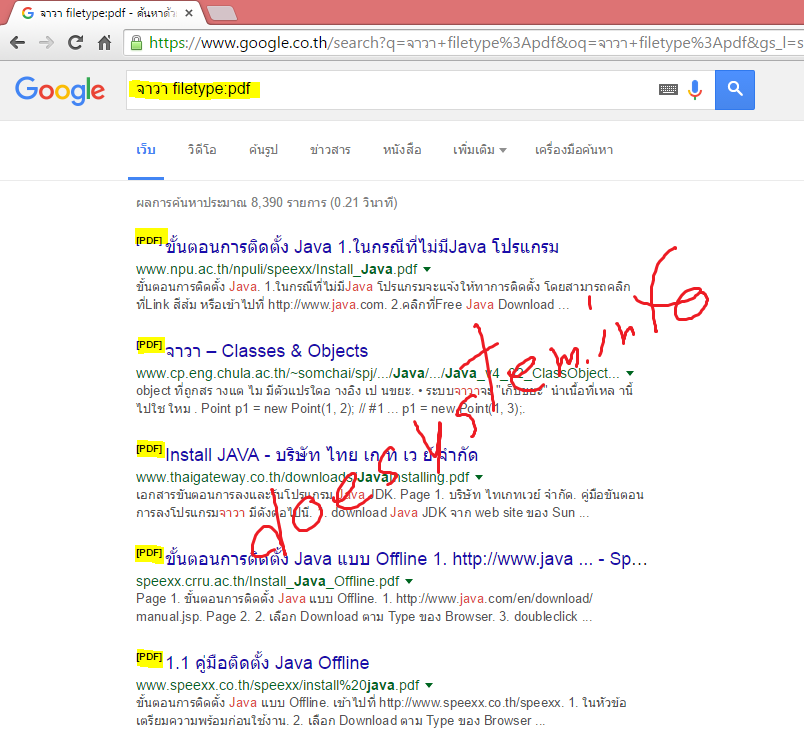Click the green padlock security icon
This screenshot has width=804, height=735.
click(x=136, y=43)
